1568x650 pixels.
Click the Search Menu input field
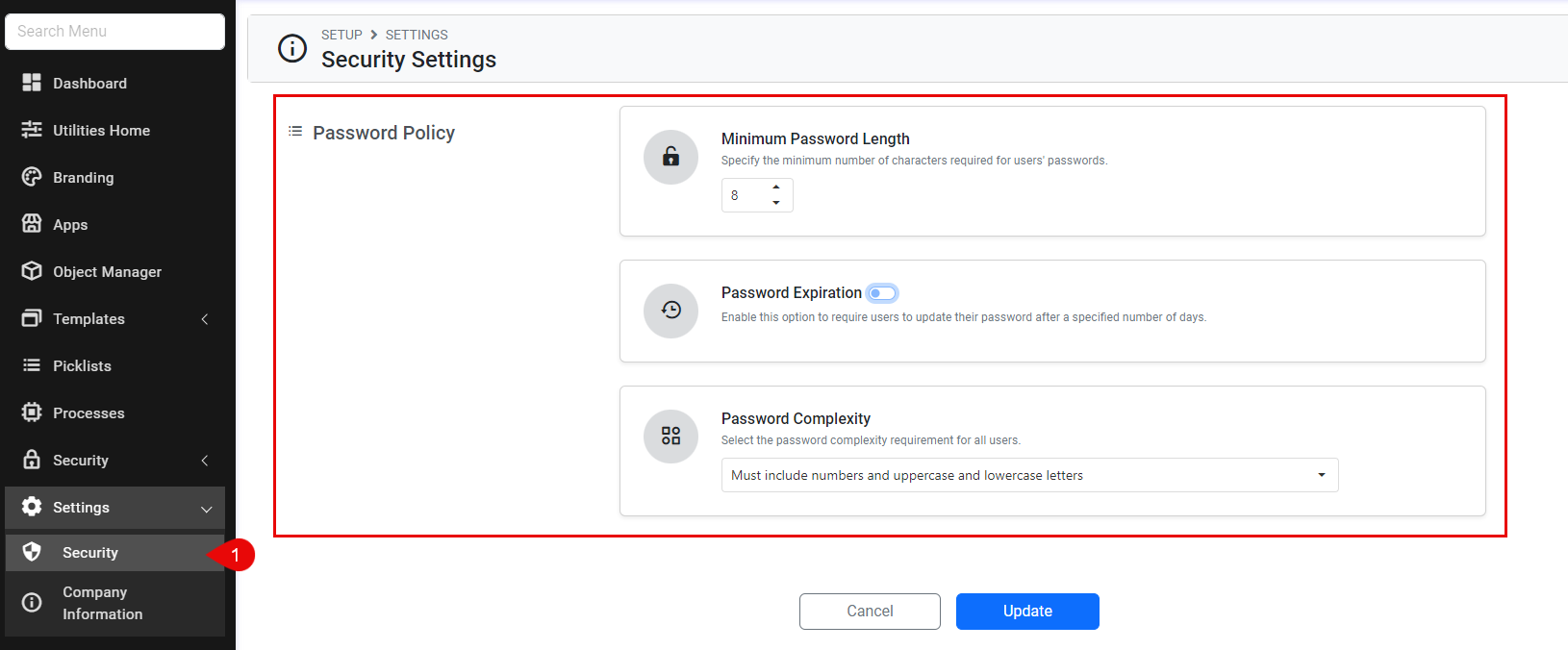pyautogui.click(x=115, y=32)
